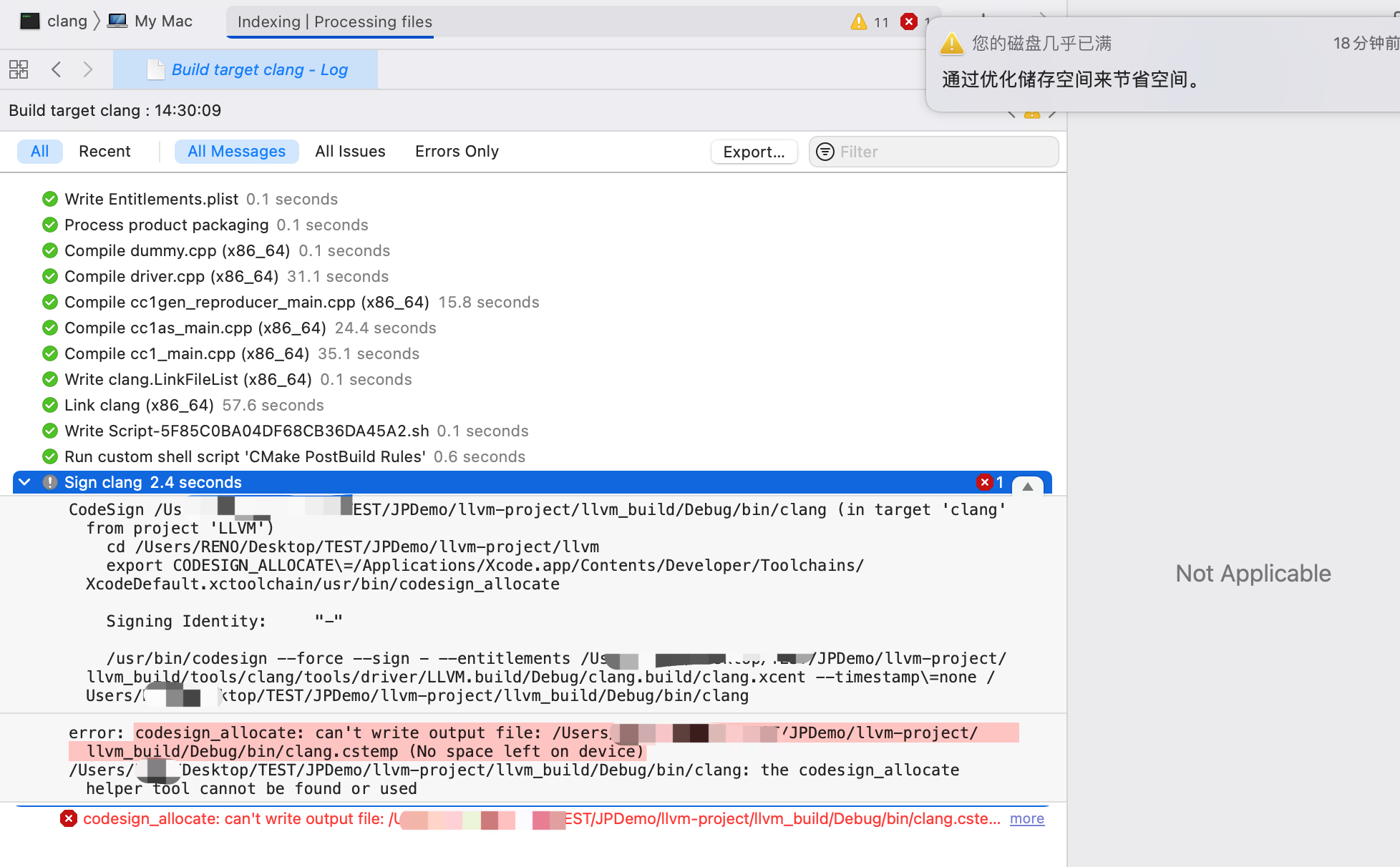Click the Sign clang status icon
Screen dimensions: 1400x867
(x=50, y=482)
